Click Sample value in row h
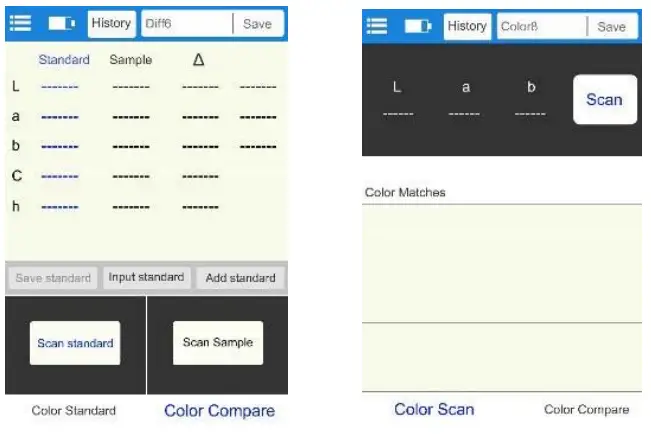This screenshot has height=434, width=651. click(x=131, y=207)
